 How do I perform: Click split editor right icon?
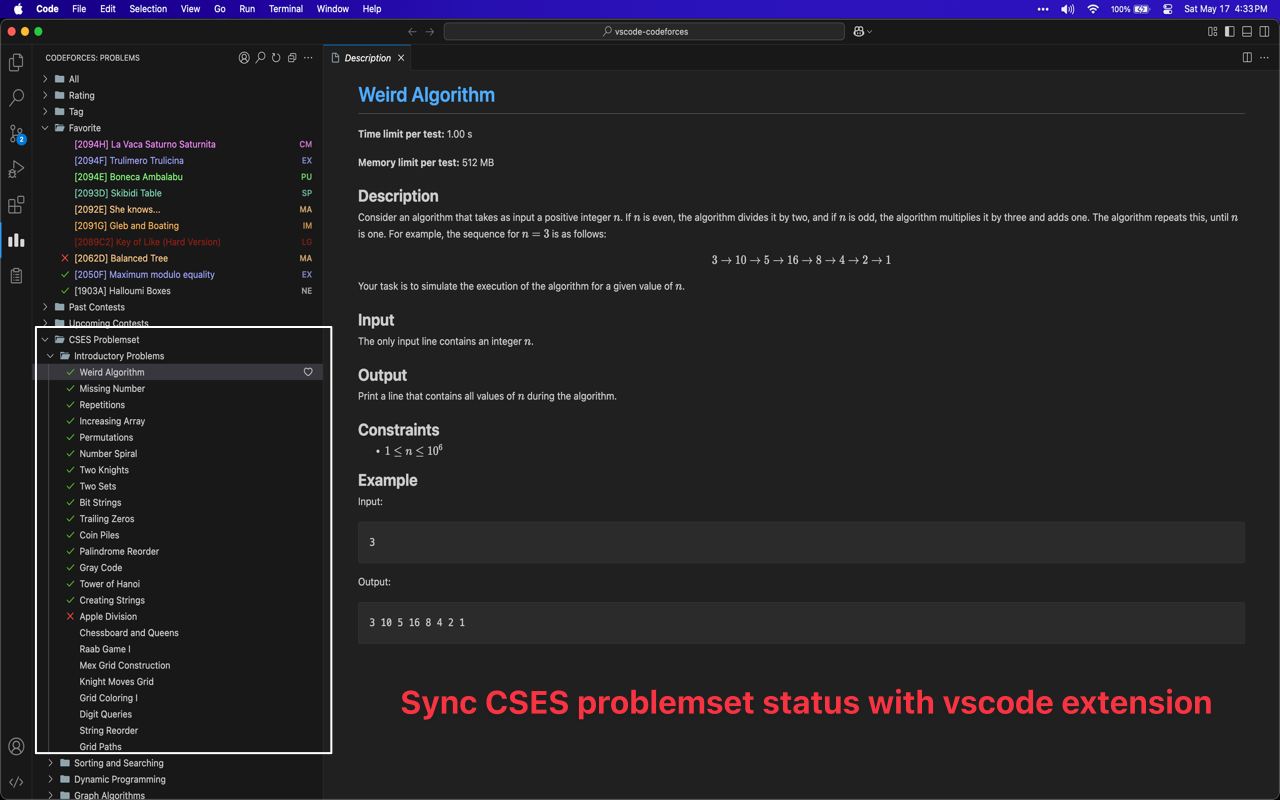pos(1247,58)
